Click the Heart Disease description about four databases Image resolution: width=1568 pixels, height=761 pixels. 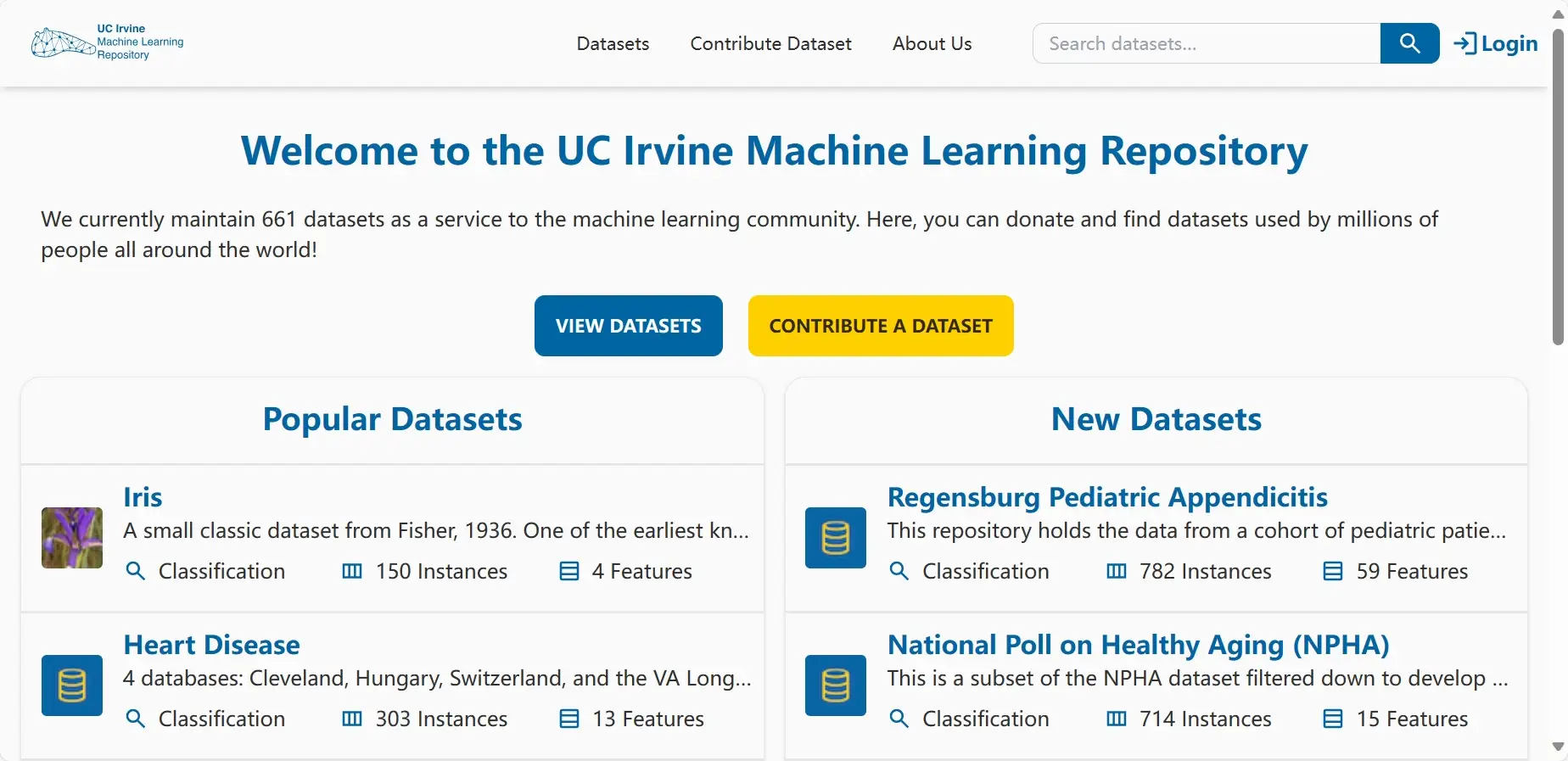[437, 678]
